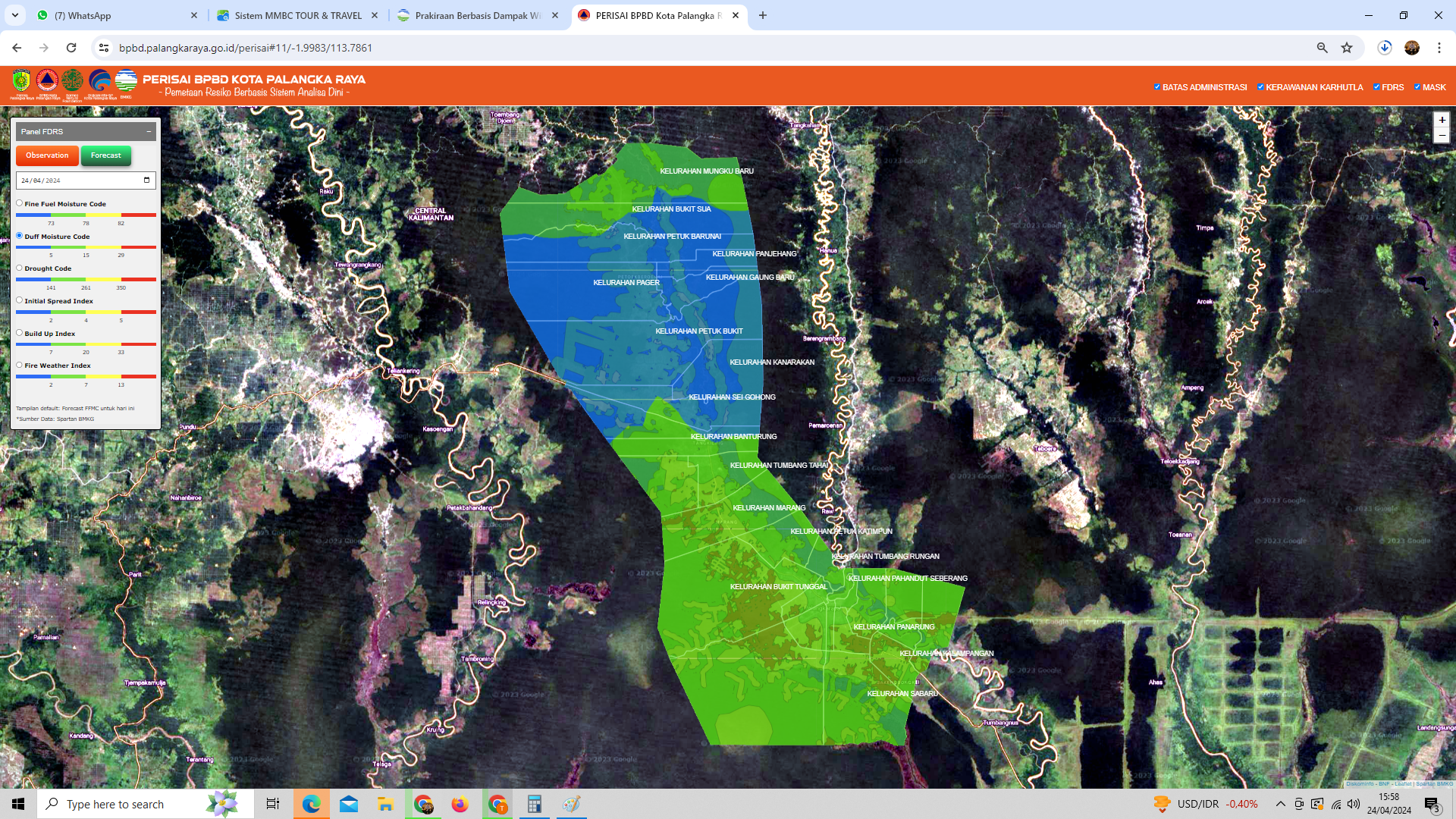Click the BMKG logo in header
Image resolution: width=1456 pixels, height=819 pixels.
(126, 83)
